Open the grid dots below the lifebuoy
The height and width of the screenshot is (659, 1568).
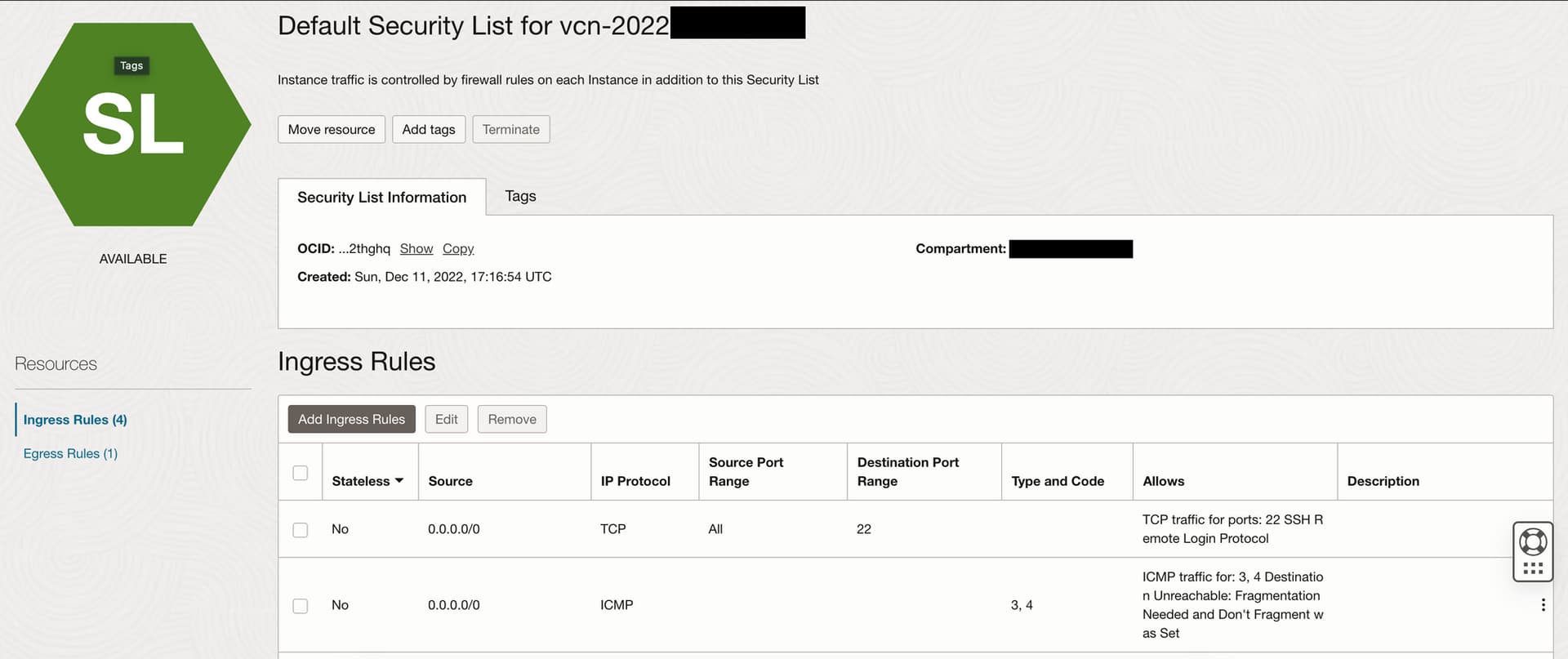(1533, 568)
